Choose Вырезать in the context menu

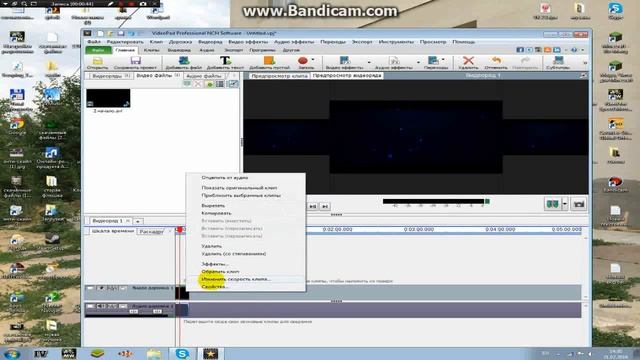tap(213, 206)
